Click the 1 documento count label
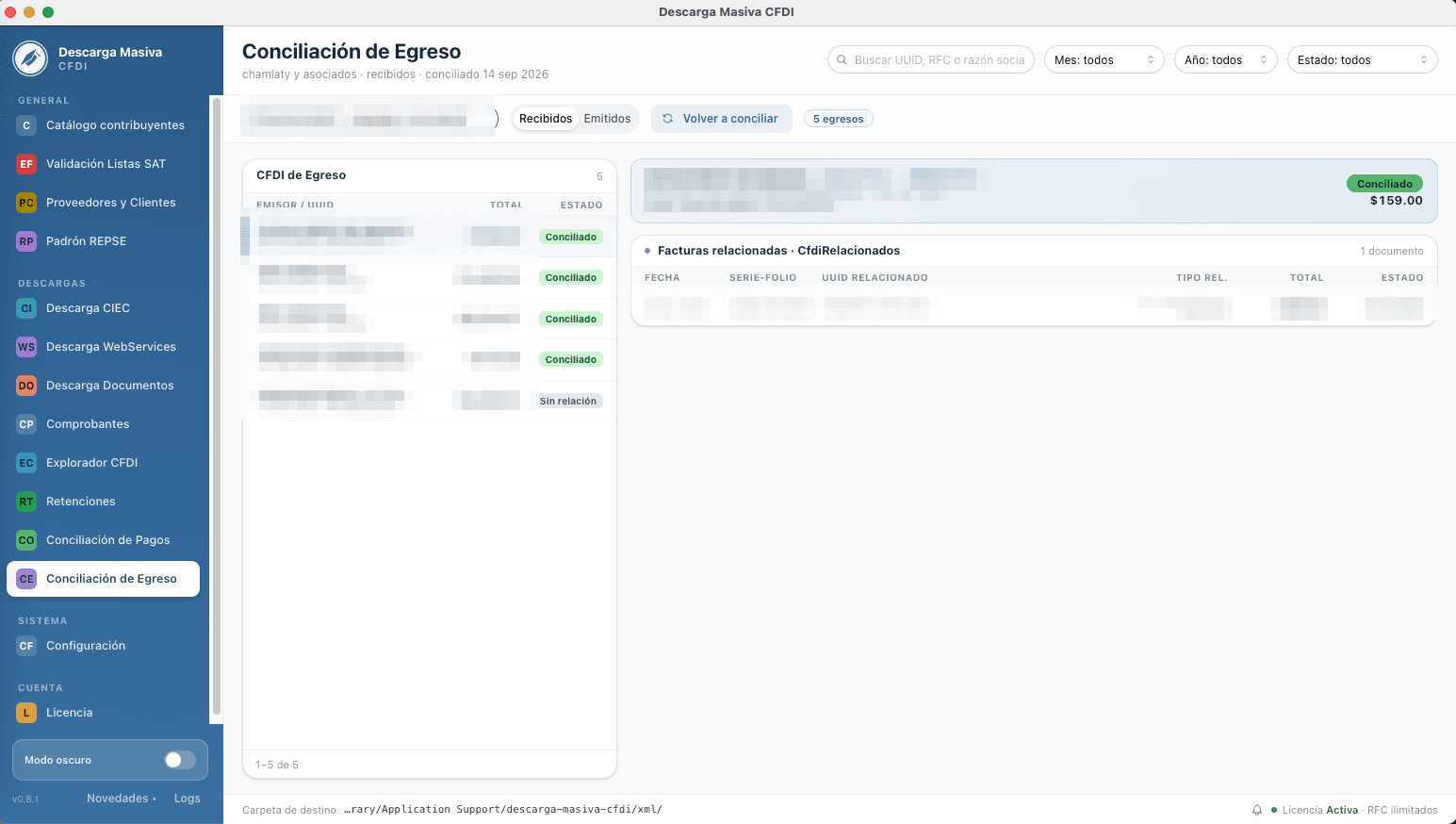The width and height of the screenshot is (1456, 824). point(1392,251)
